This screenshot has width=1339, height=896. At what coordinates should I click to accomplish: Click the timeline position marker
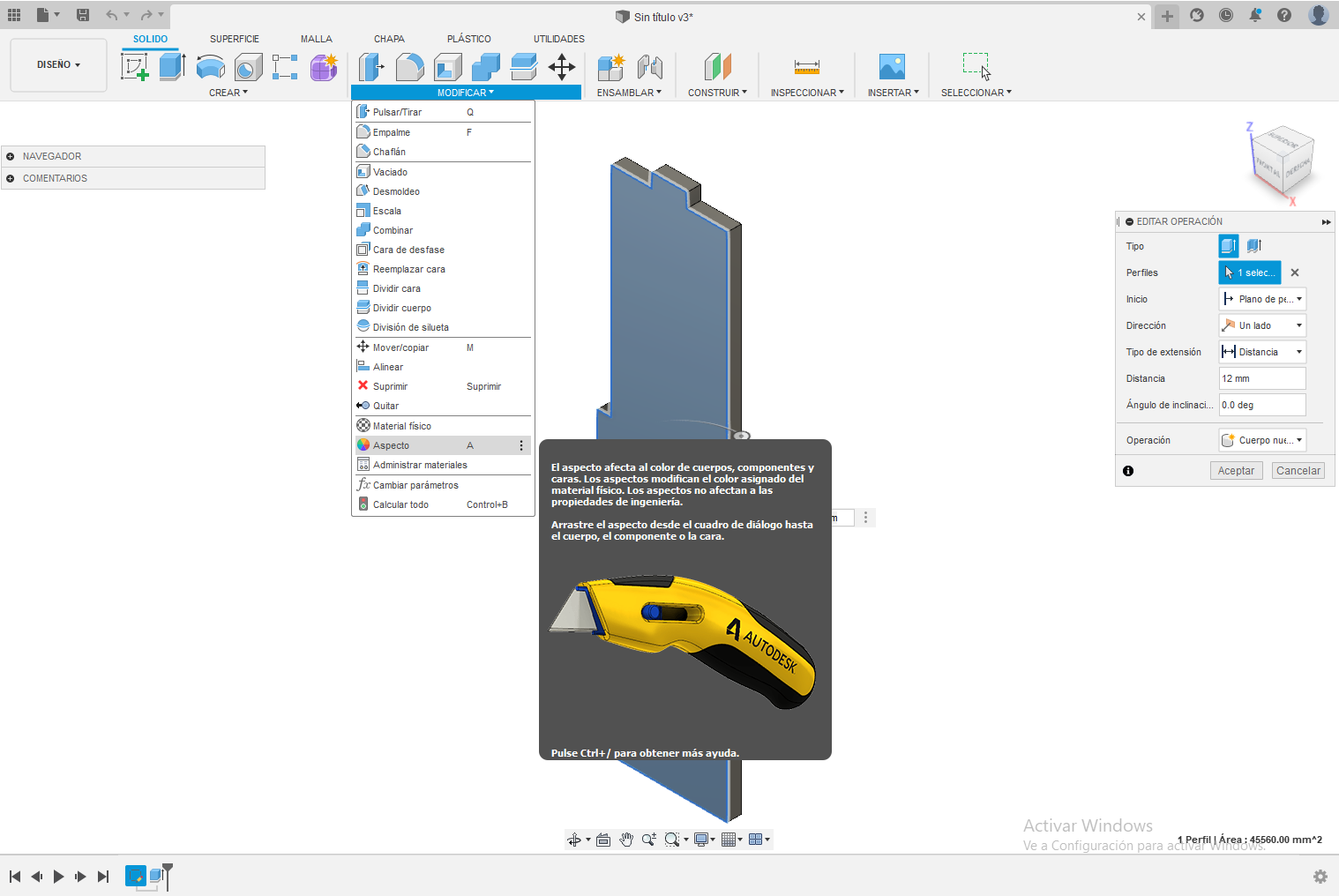[x=168, y=876]
